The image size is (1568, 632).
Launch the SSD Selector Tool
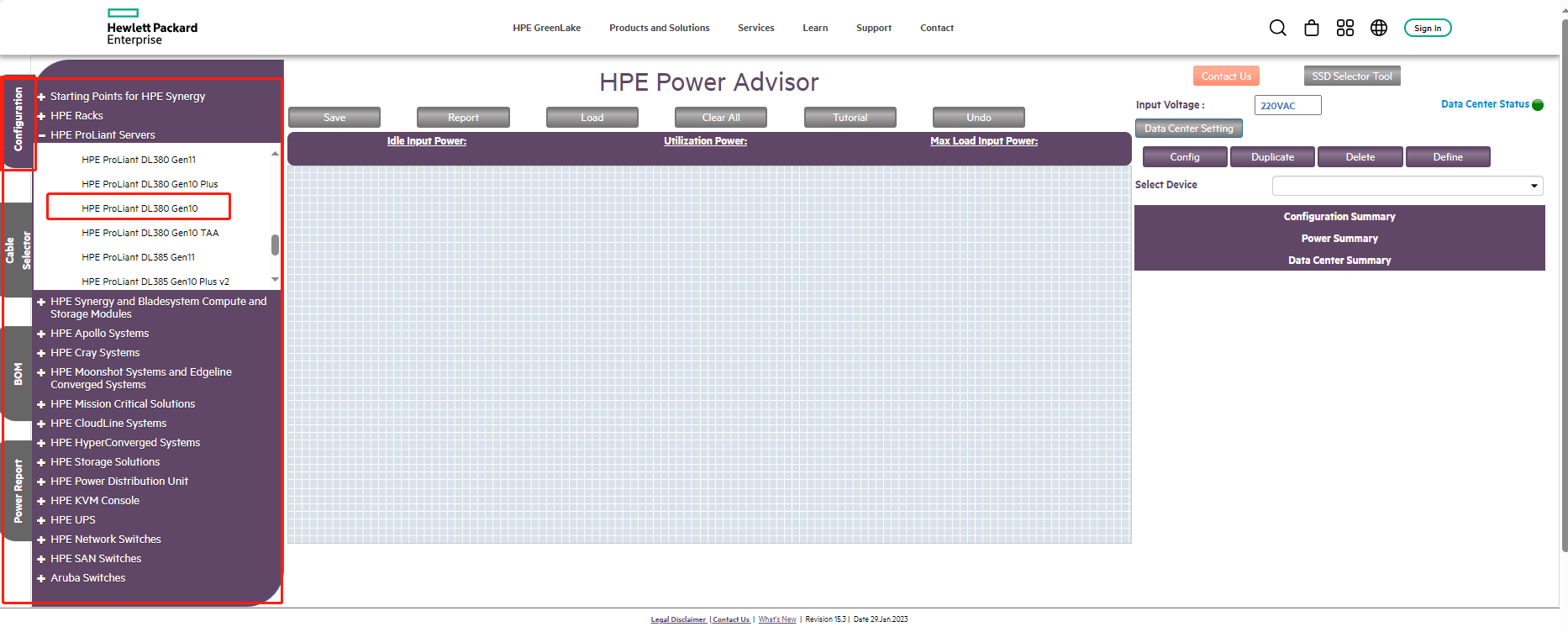click(x=1352, y=76)
